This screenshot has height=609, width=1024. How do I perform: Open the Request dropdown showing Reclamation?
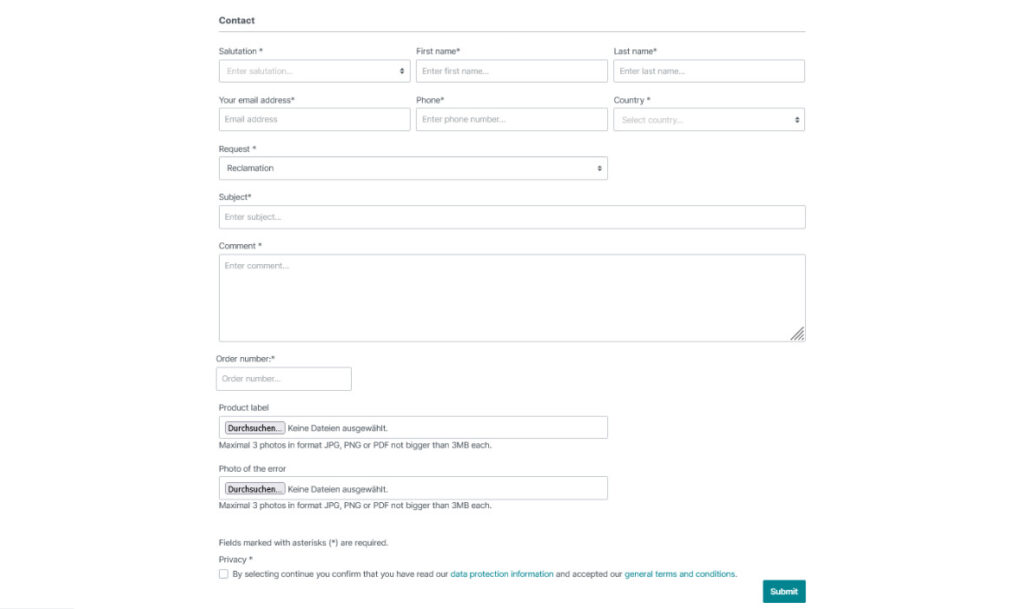(413, 168)
